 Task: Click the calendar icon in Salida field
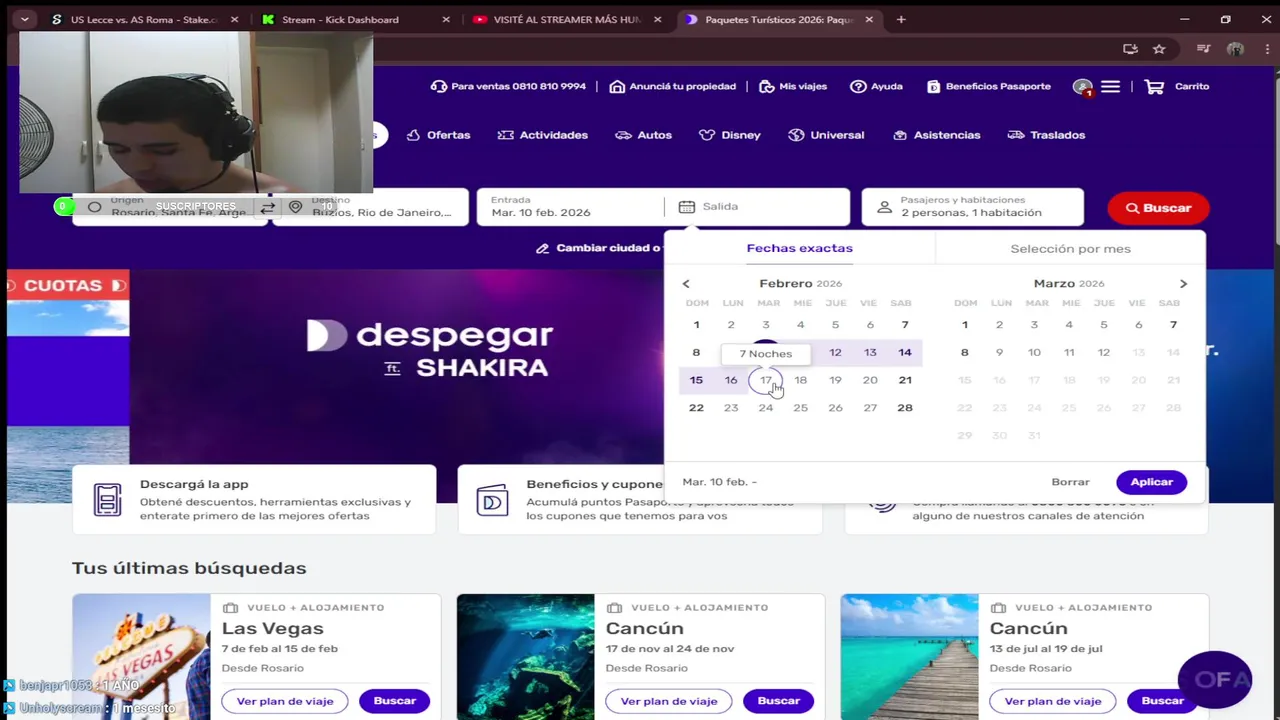coord(686,207)
